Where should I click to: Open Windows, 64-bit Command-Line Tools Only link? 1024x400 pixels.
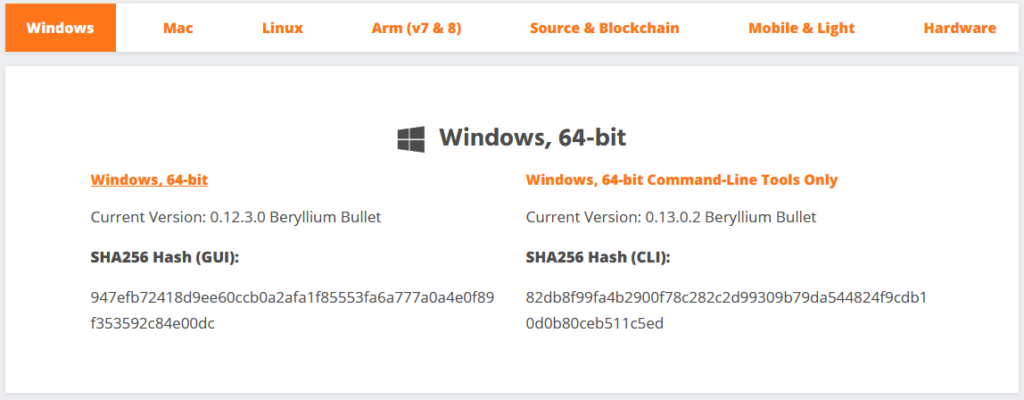(682, 179)
